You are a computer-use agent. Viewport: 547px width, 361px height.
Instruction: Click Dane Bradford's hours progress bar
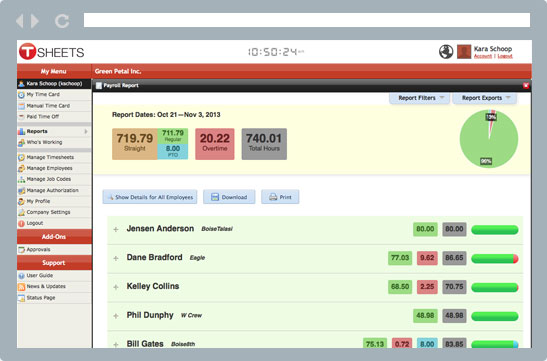(495, 258)
